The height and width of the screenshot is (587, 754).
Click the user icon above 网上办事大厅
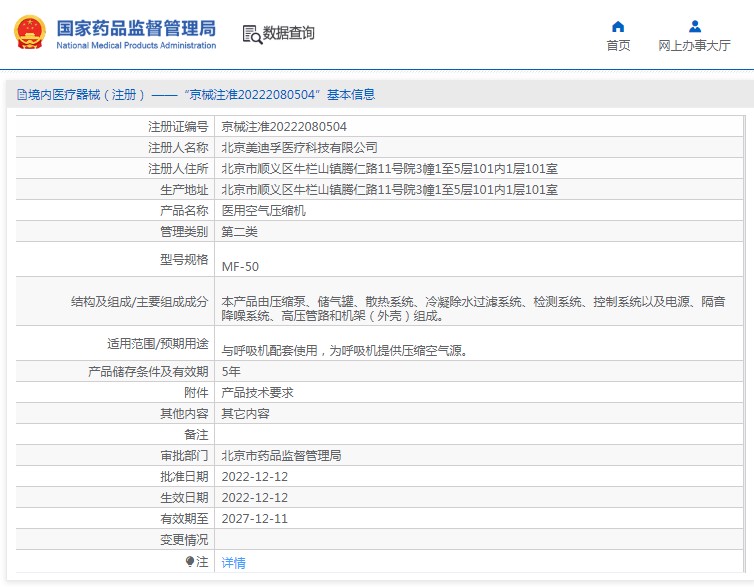(694, 26)
